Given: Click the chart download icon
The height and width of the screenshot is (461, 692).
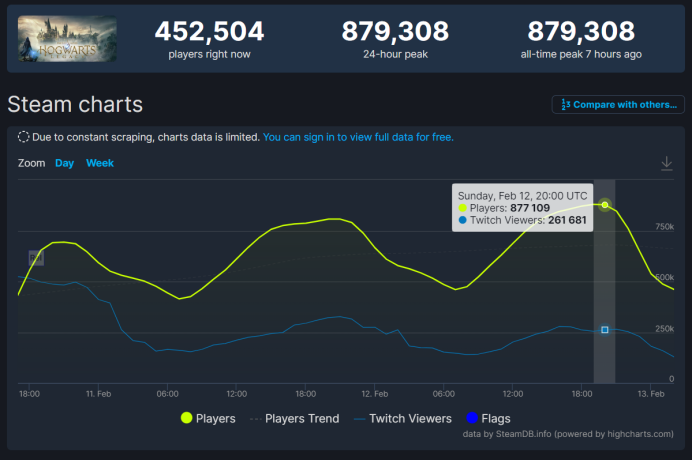Looking at the screenshot, I should (x=666, y=163).
